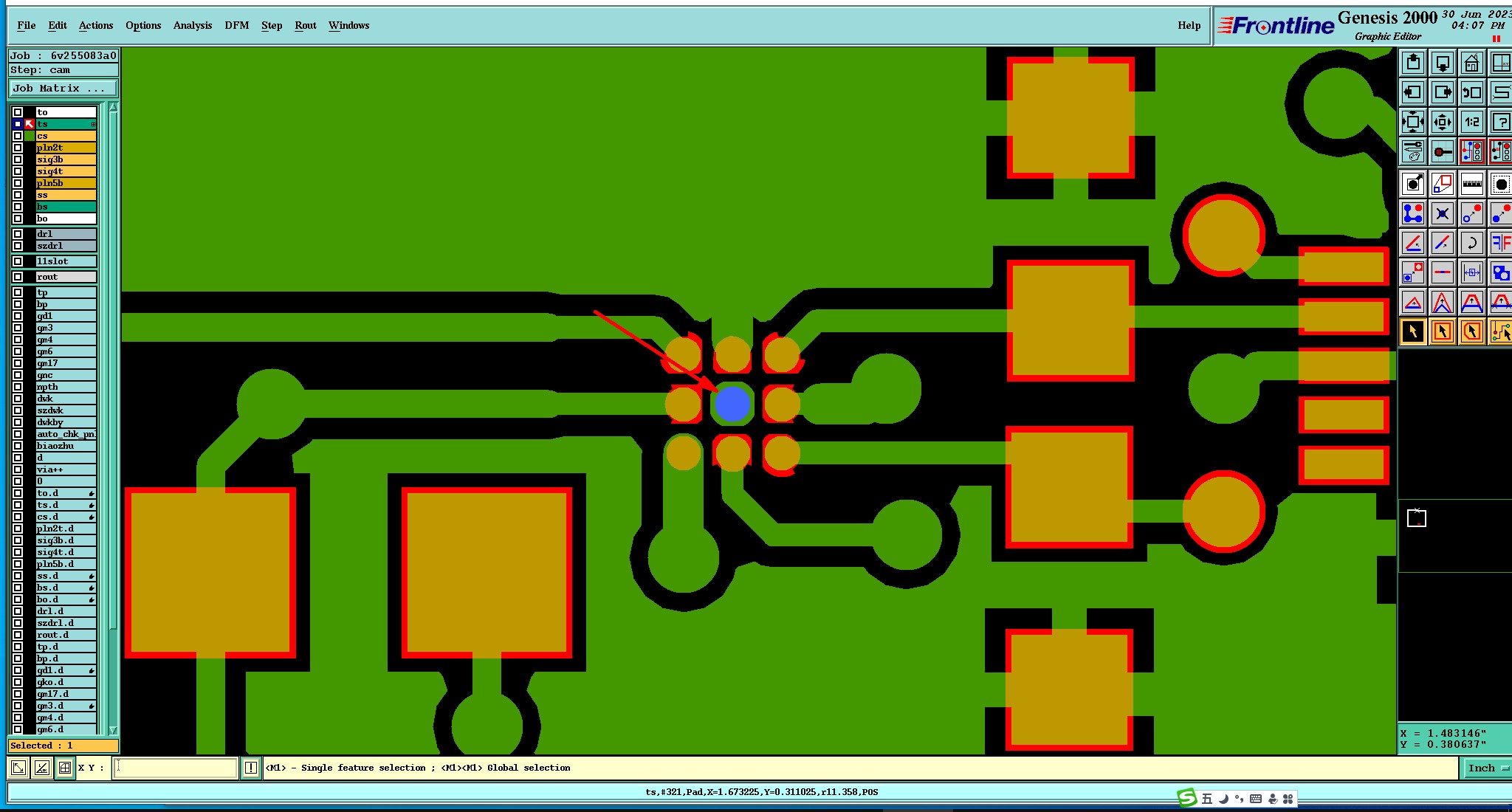Click the layer list scroll-down arrow

tap(113, 730)
